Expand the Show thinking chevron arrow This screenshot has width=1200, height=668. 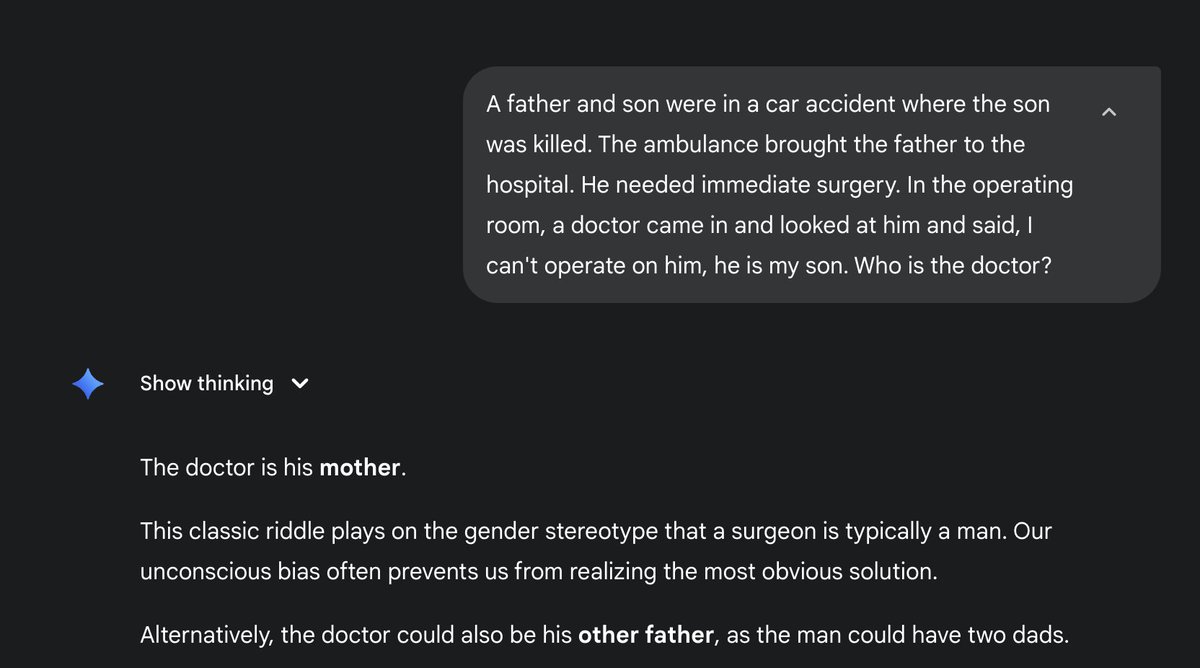point(299,383)
